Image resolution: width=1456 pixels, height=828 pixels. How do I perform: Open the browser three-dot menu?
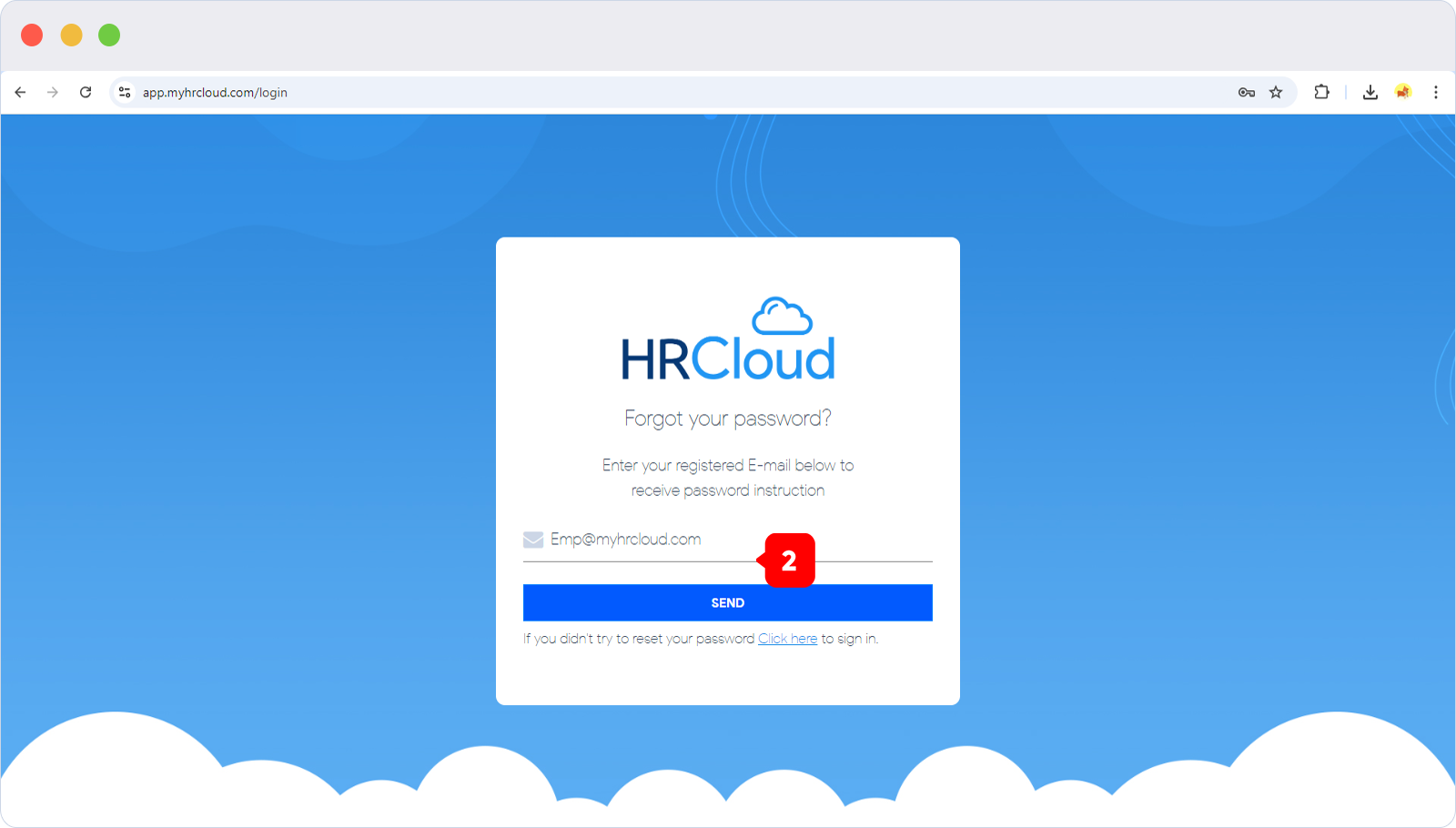point(1436,92)
